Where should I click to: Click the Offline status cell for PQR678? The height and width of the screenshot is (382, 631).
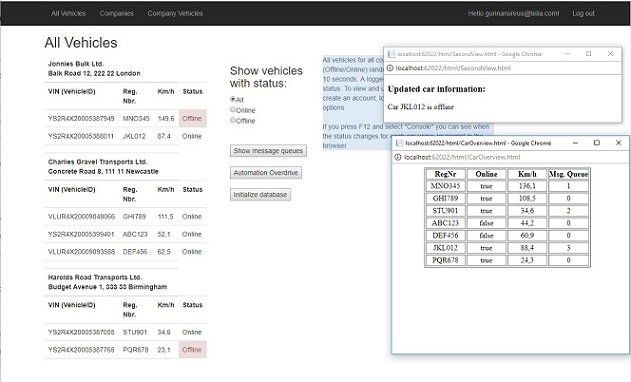192,350
